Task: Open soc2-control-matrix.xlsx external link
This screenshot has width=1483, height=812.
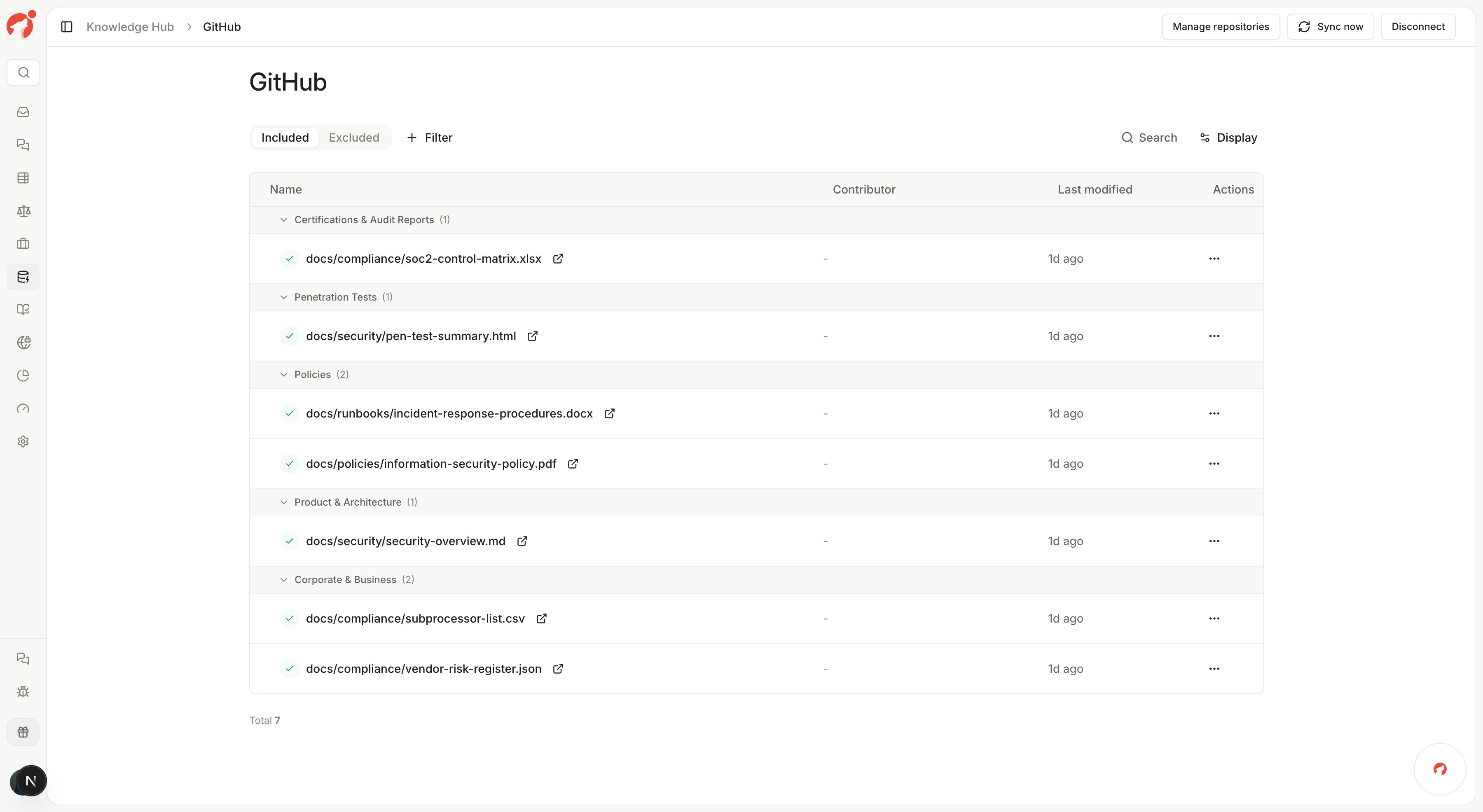Action: tap(558, 259)
